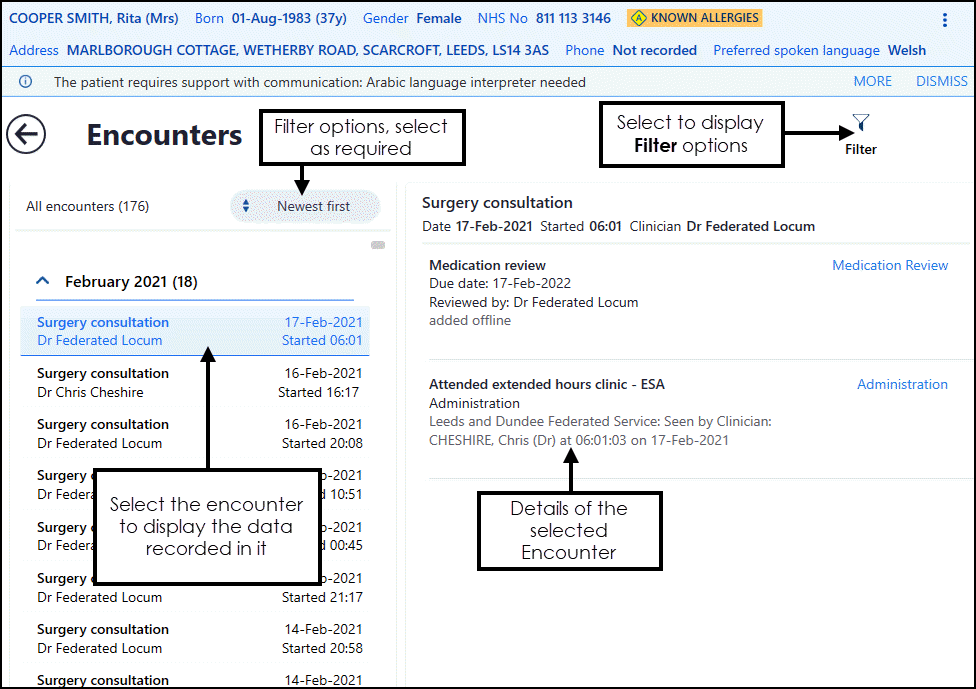Open the Administration link

coord(901,384)
